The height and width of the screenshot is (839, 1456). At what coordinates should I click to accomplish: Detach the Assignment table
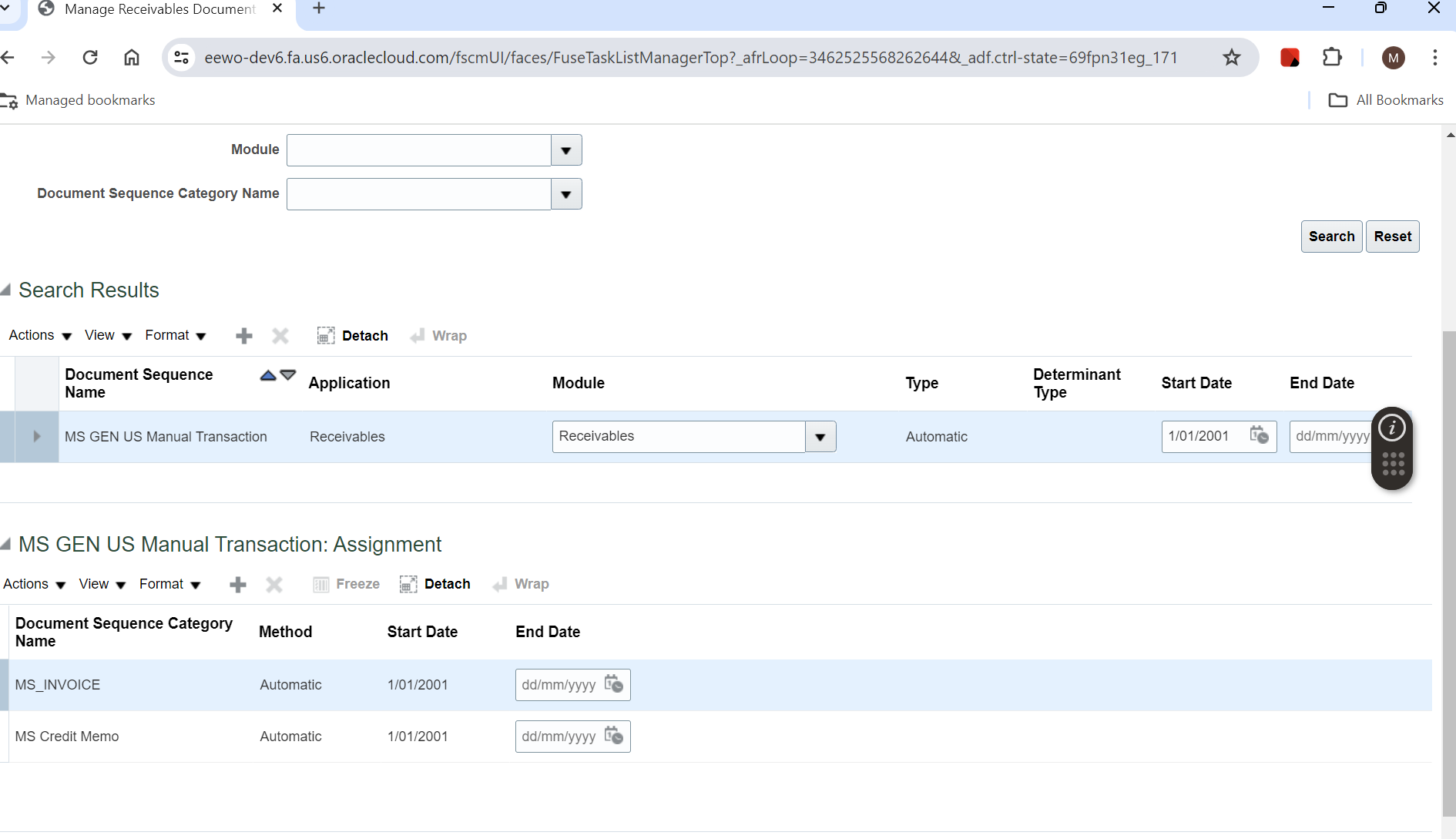434,584
